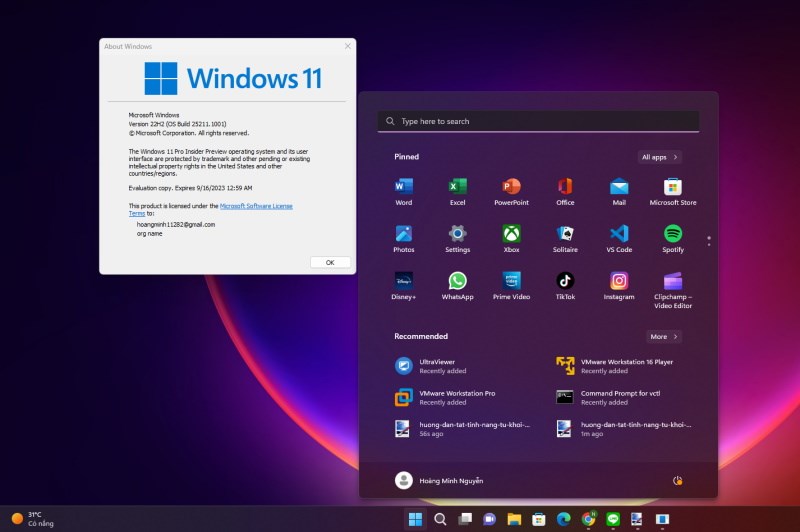The width and height of the screenshot is (800, 532).
Task: Open taskbar Search
Action: coord(440,519)
